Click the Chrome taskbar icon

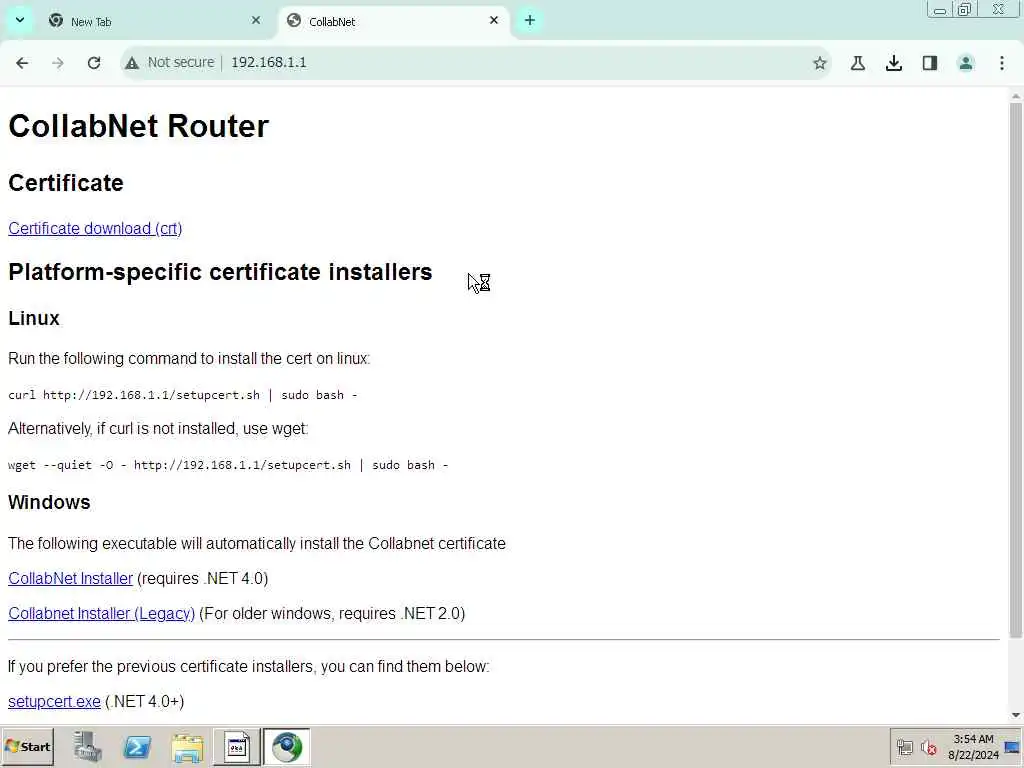coord(287,747)
